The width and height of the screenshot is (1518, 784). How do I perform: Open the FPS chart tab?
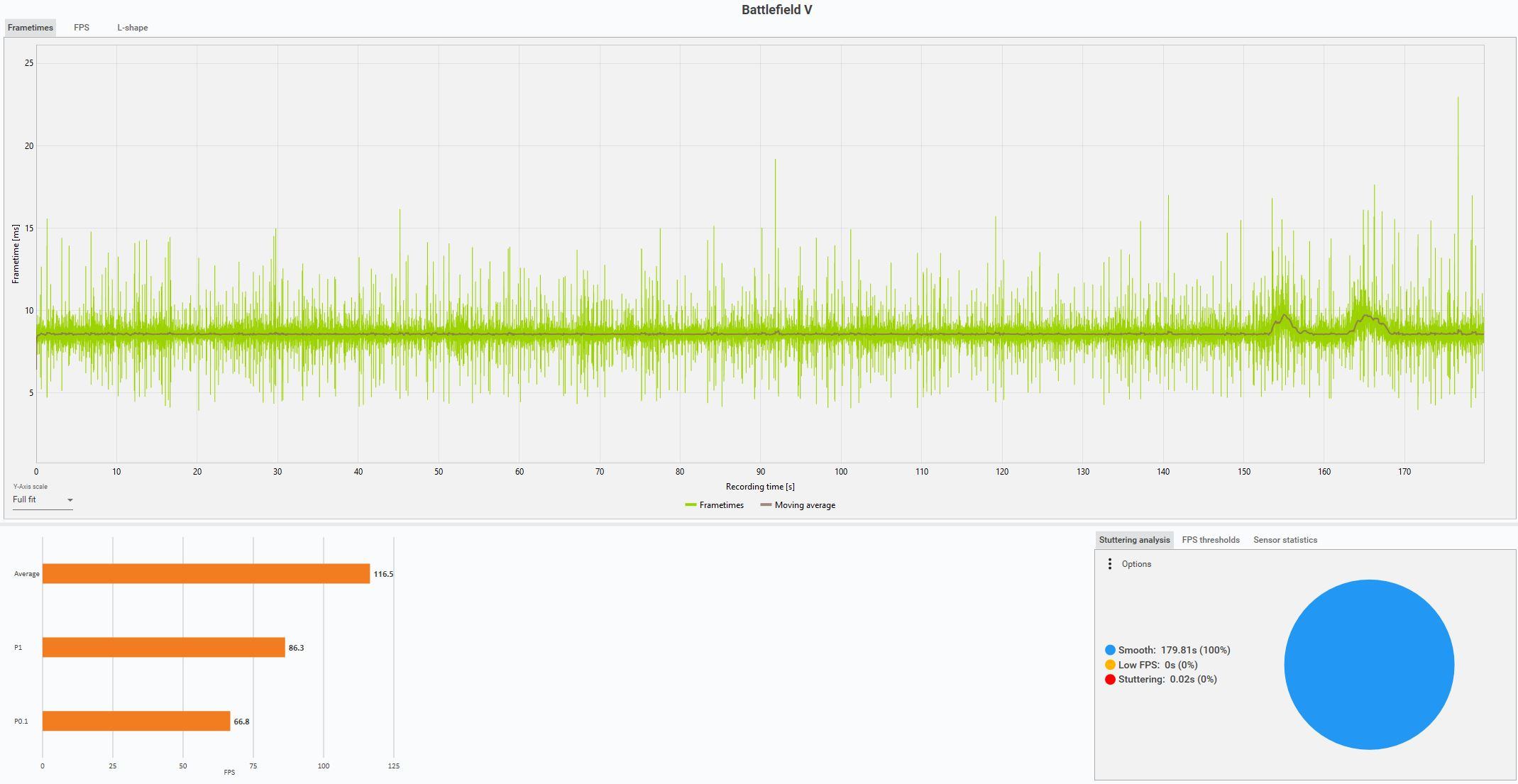click(x=82, y=28)
